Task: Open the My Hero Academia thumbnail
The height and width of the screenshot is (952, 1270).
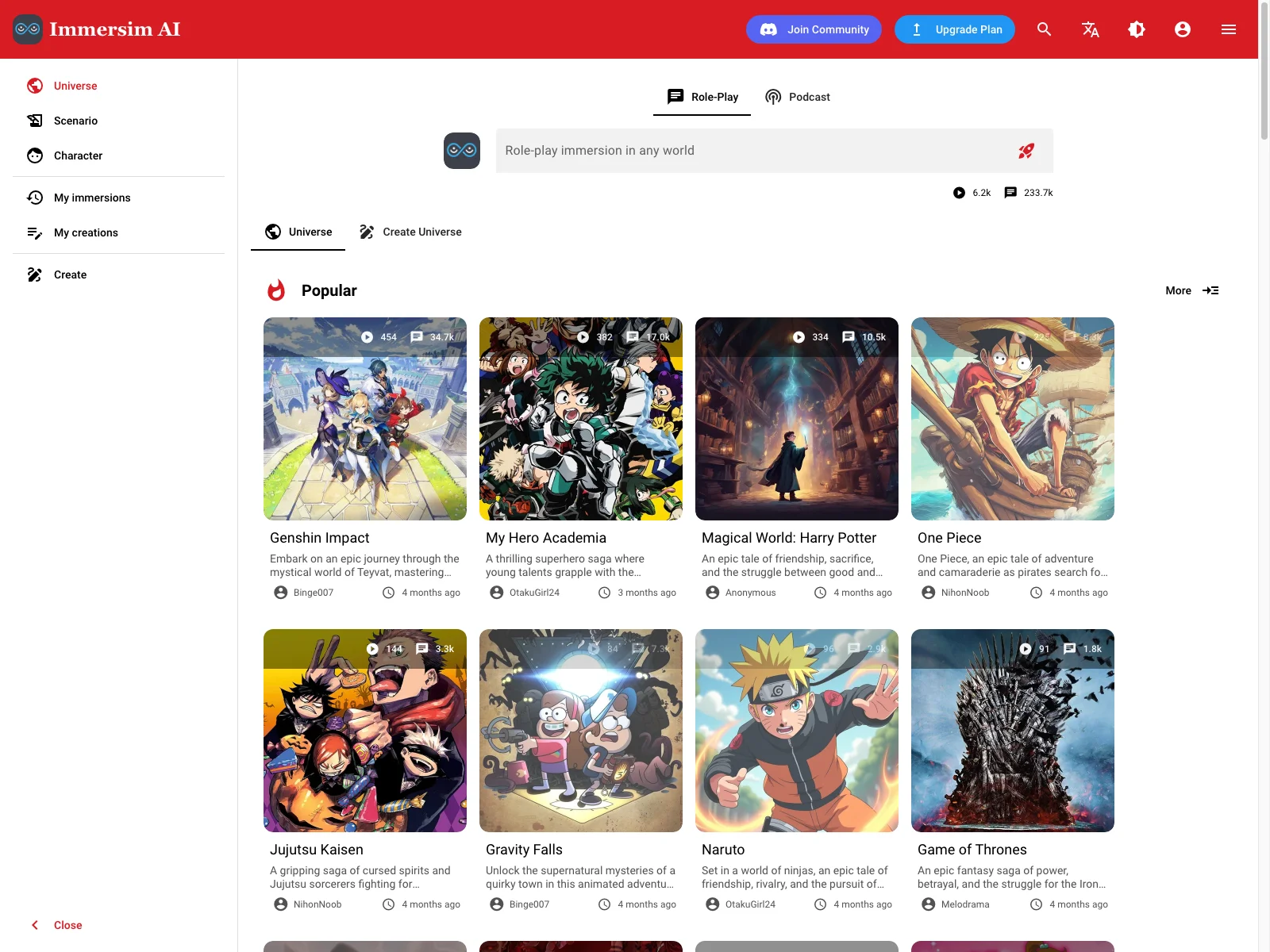Action: coord(581,419)
